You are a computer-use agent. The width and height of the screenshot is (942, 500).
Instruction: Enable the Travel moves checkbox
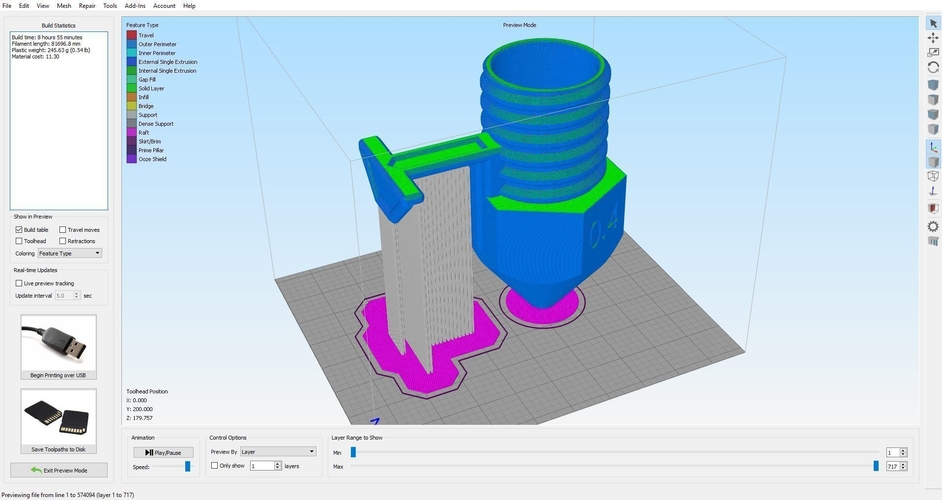tap(62, 230)
